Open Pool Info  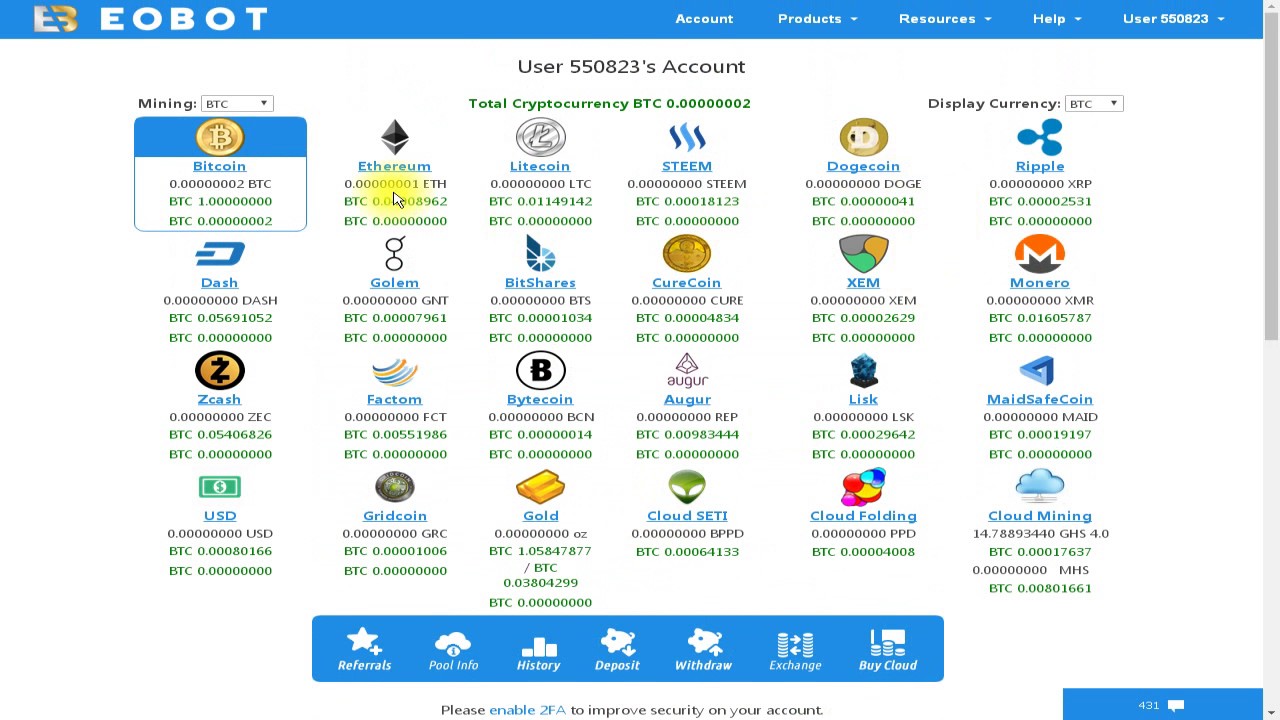(453, 650)
